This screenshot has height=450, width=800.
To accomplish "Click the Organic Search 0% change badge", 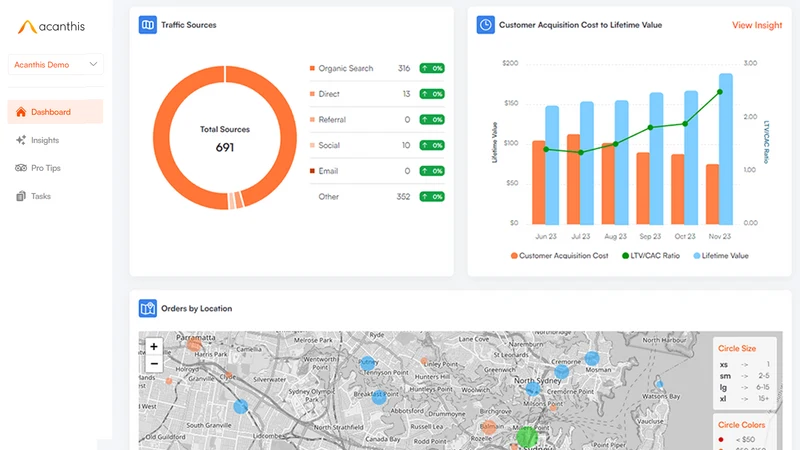I will 432,68.
